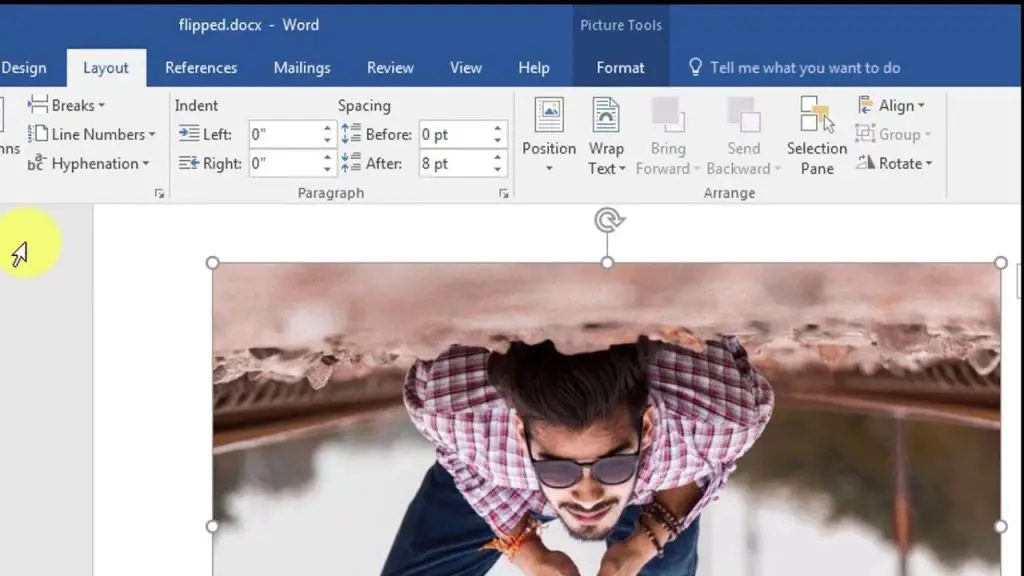This screenshot has height=576, width=1024.
Task: Click the Line Numbers icon
Action: [x=38, y=134]
